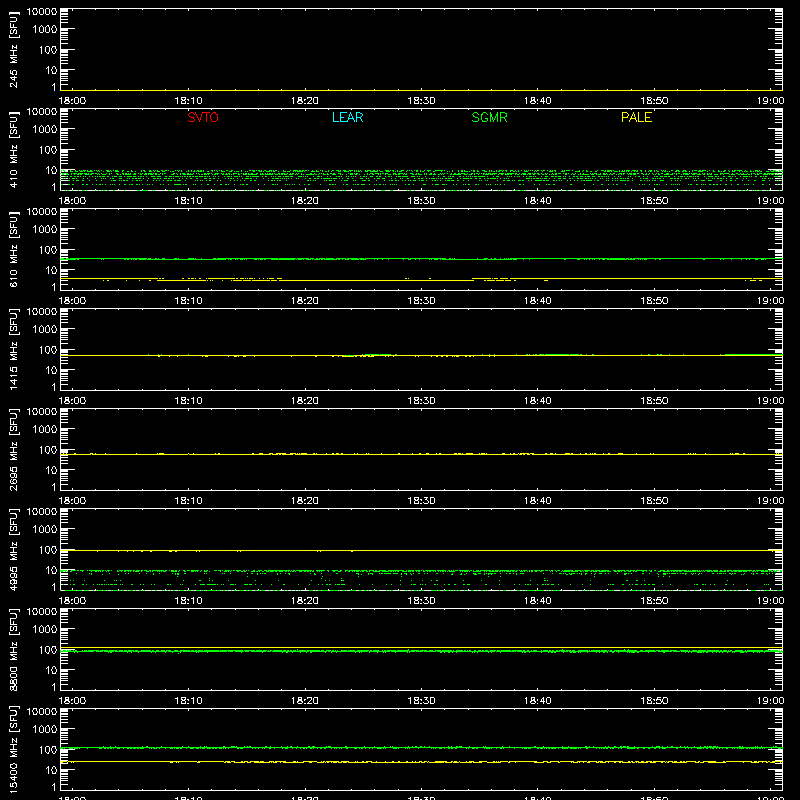Image resolution: width=800 pixels, height=800 pixels.
Task: Click the 10 tick of the 1415 MHz panel
Action: pyautogui.click(x=51, y=370)
